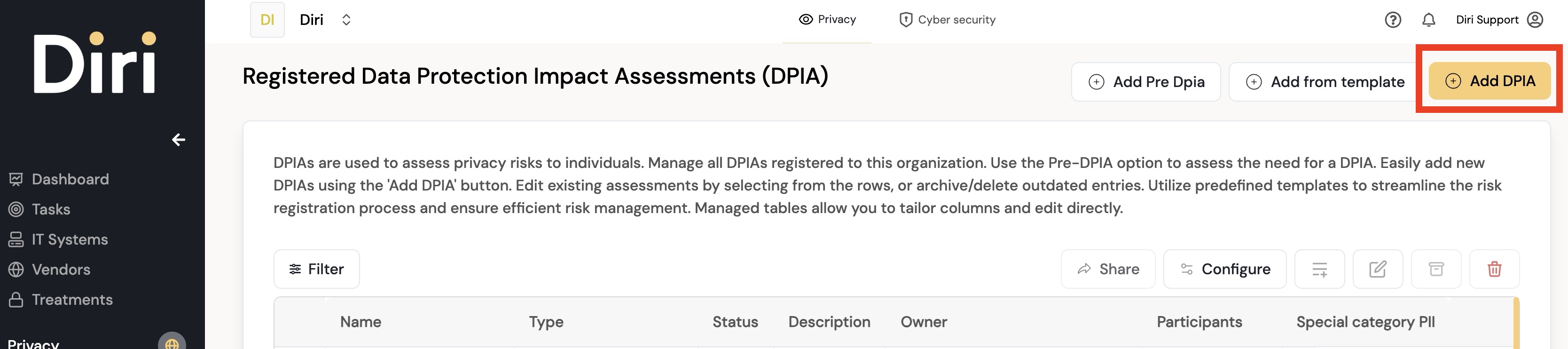Click the edit pencil icon button
Viewport: 1568px width, 349px height.
(x=1378, y=269)
